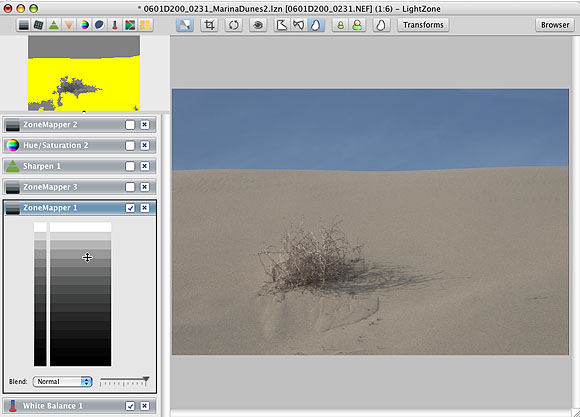Click the wide zone gradient in ZoneMapper 1
Viewport: 580px width, 417px height.
[x=81, y=295]
